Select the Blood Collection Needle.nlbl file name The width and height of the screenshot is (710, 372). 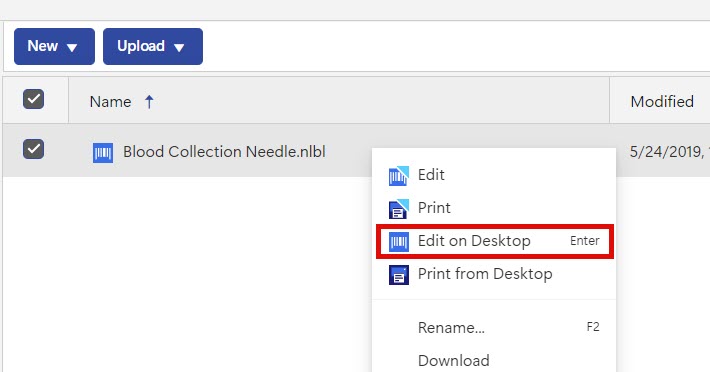pyautogui.click(x=224, y=152)
